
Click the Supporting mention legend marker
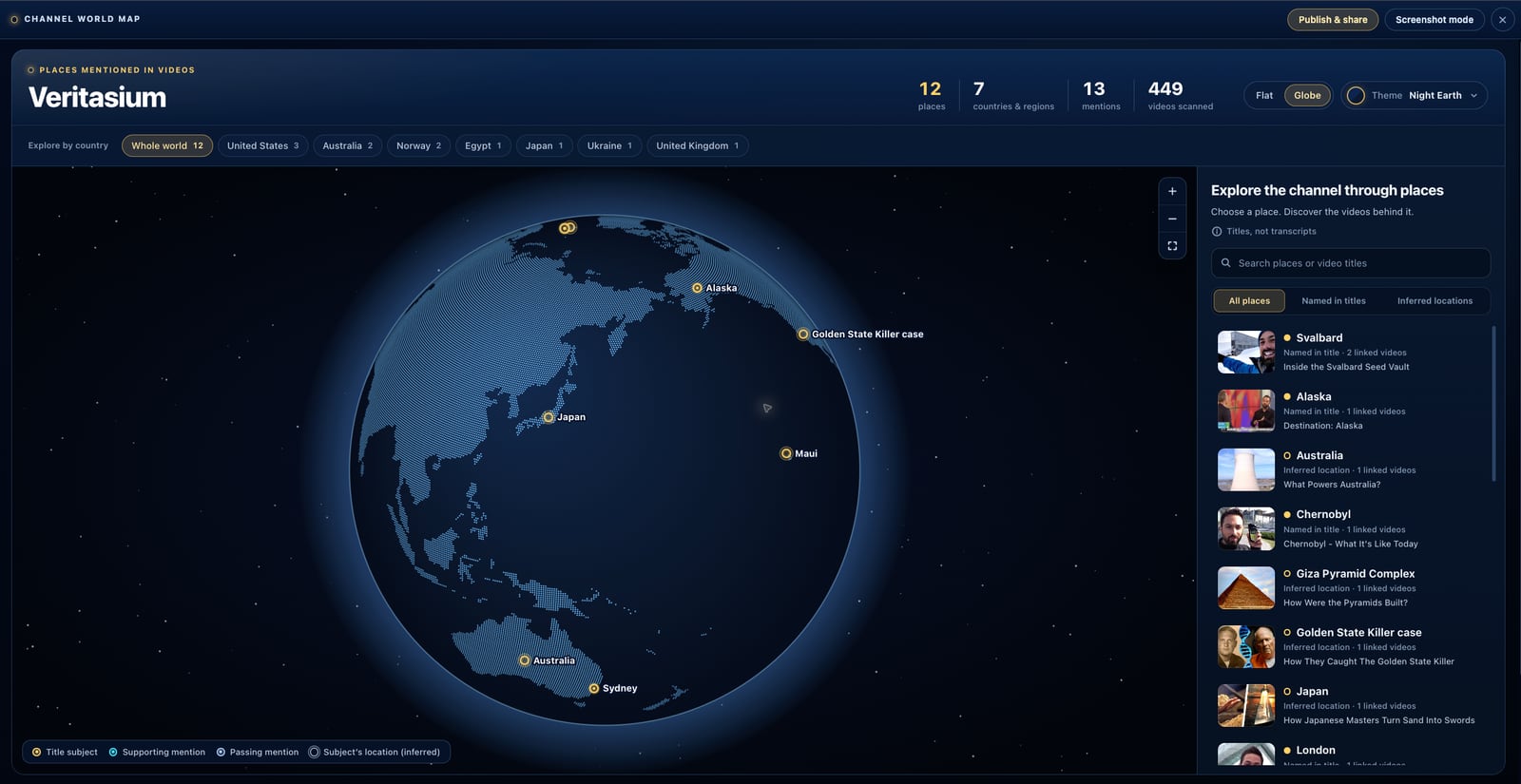coord(113,752)
